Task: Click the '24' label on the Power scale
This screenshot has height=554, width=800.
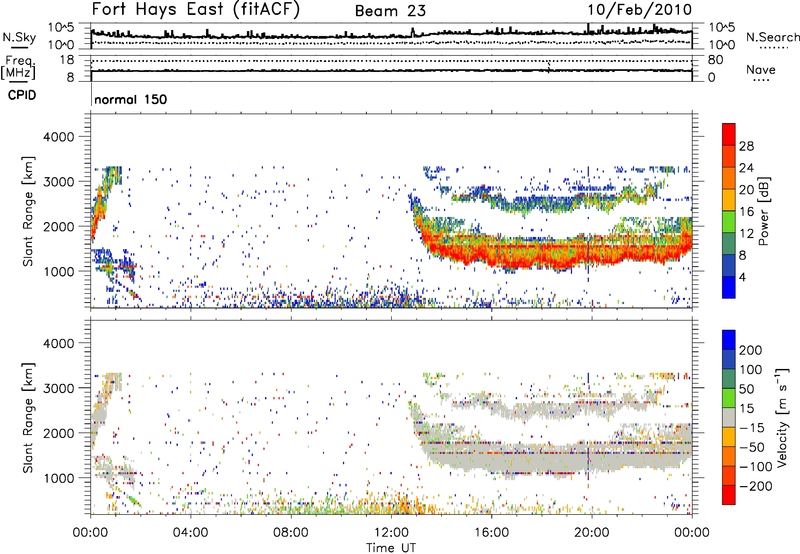Action: [746, 168]
